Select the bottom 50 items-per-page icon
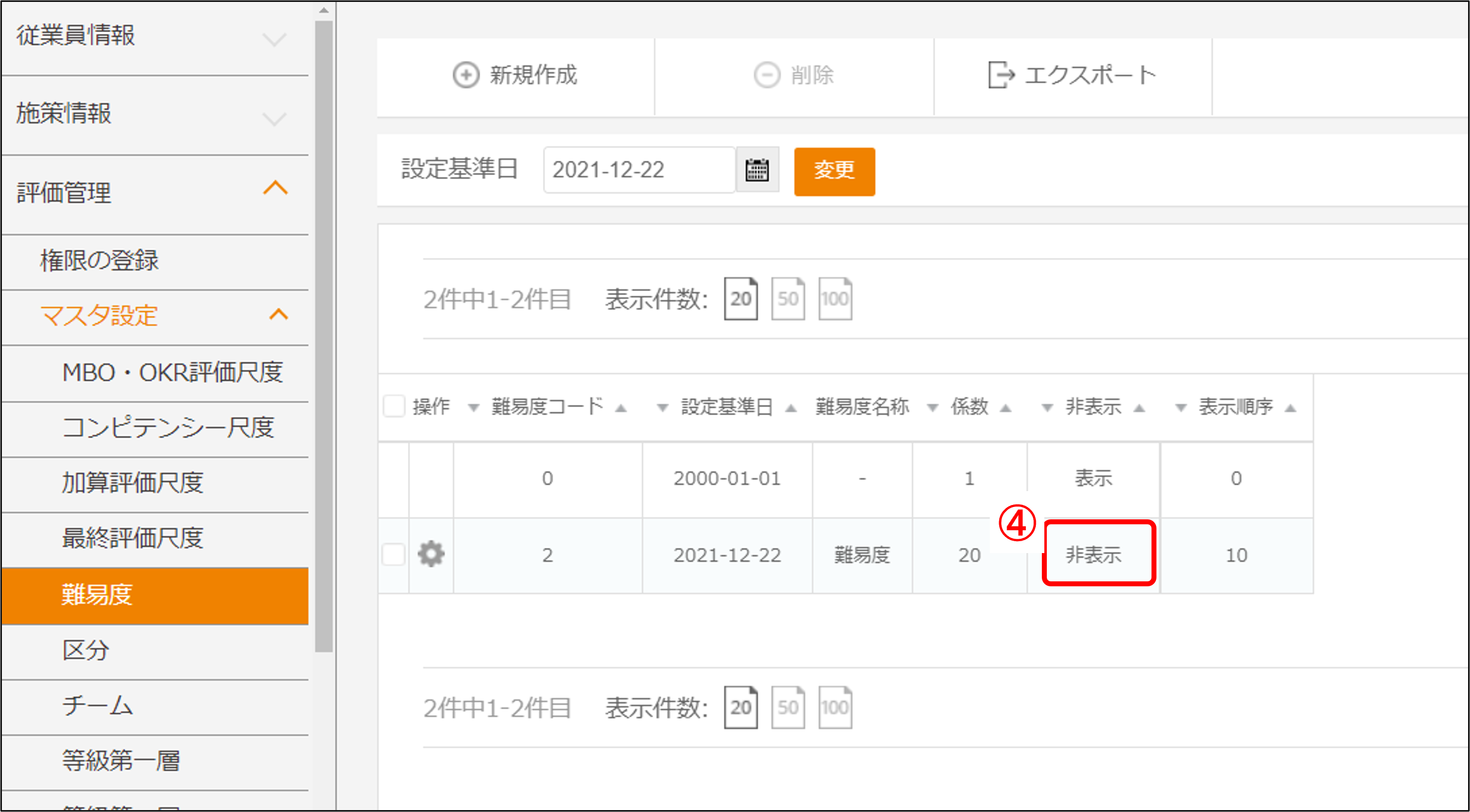The width and height of the screenshot is (1470, 812). click(x=787, y=707)
